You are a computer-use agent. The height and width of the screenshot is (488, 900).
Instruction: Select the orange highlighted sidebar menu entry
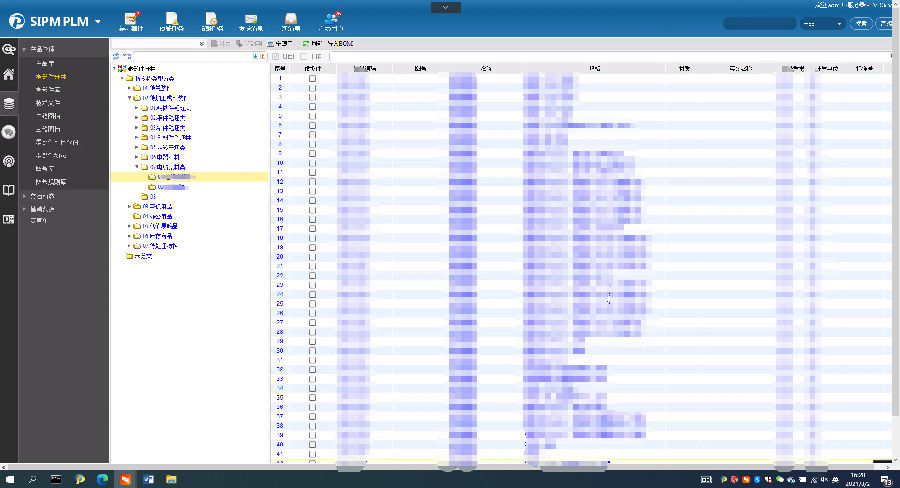tap(51, 76)
